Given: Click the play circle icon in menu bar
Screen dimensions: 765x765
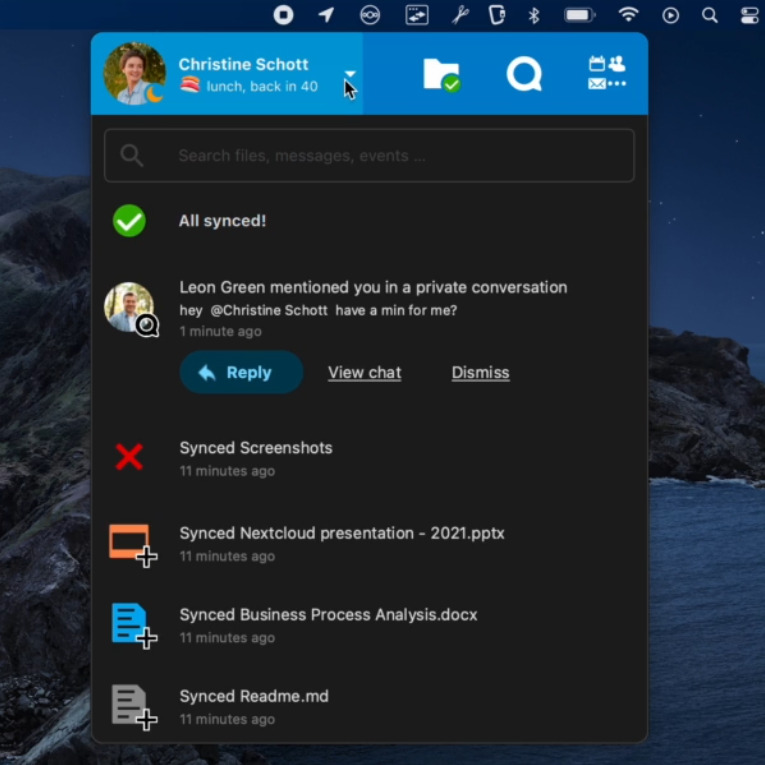Looking at the screenshot, I should (x=670, y=15).
